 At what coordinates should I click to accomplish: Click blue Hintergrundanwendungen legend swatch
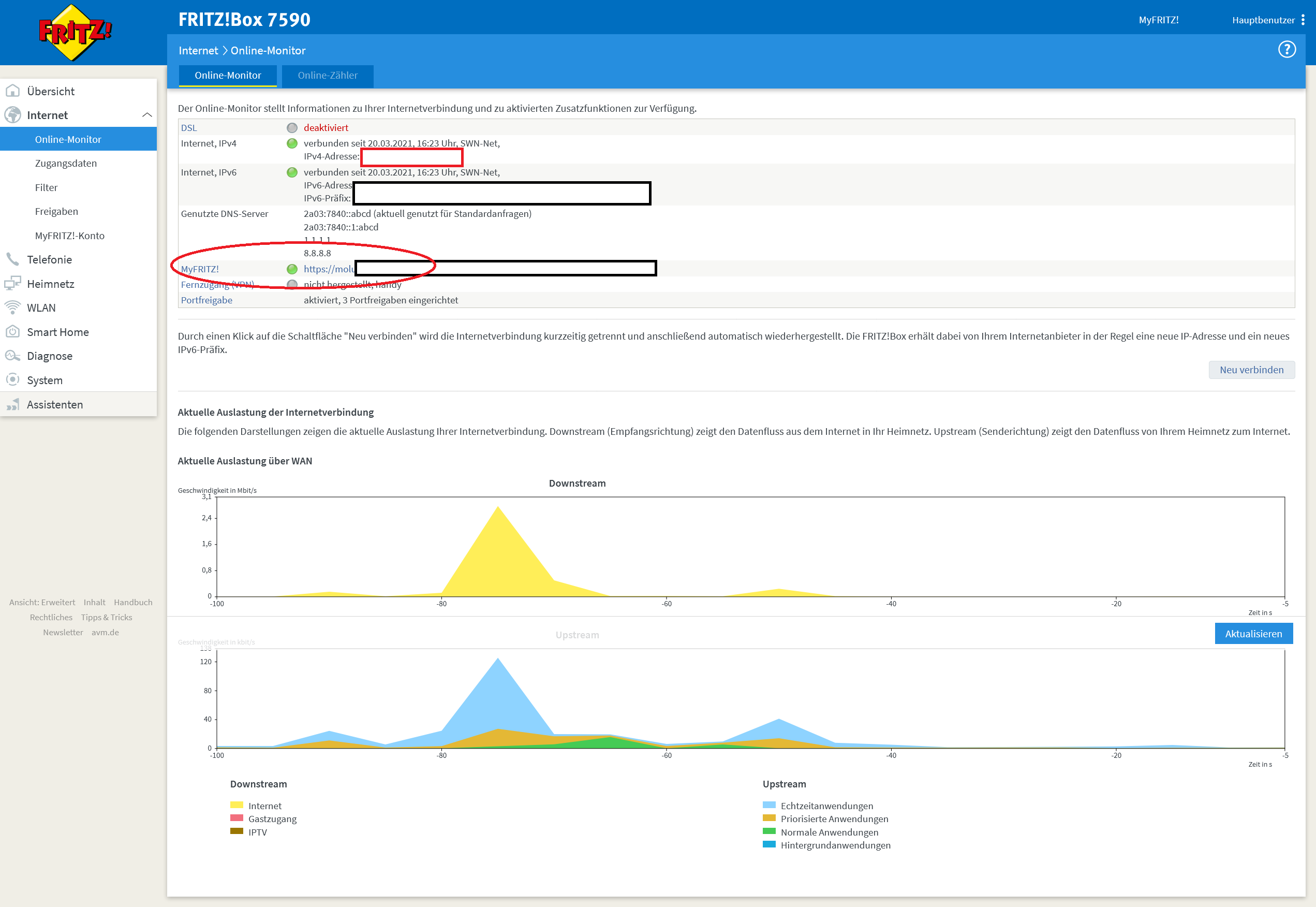coord(769,844)
